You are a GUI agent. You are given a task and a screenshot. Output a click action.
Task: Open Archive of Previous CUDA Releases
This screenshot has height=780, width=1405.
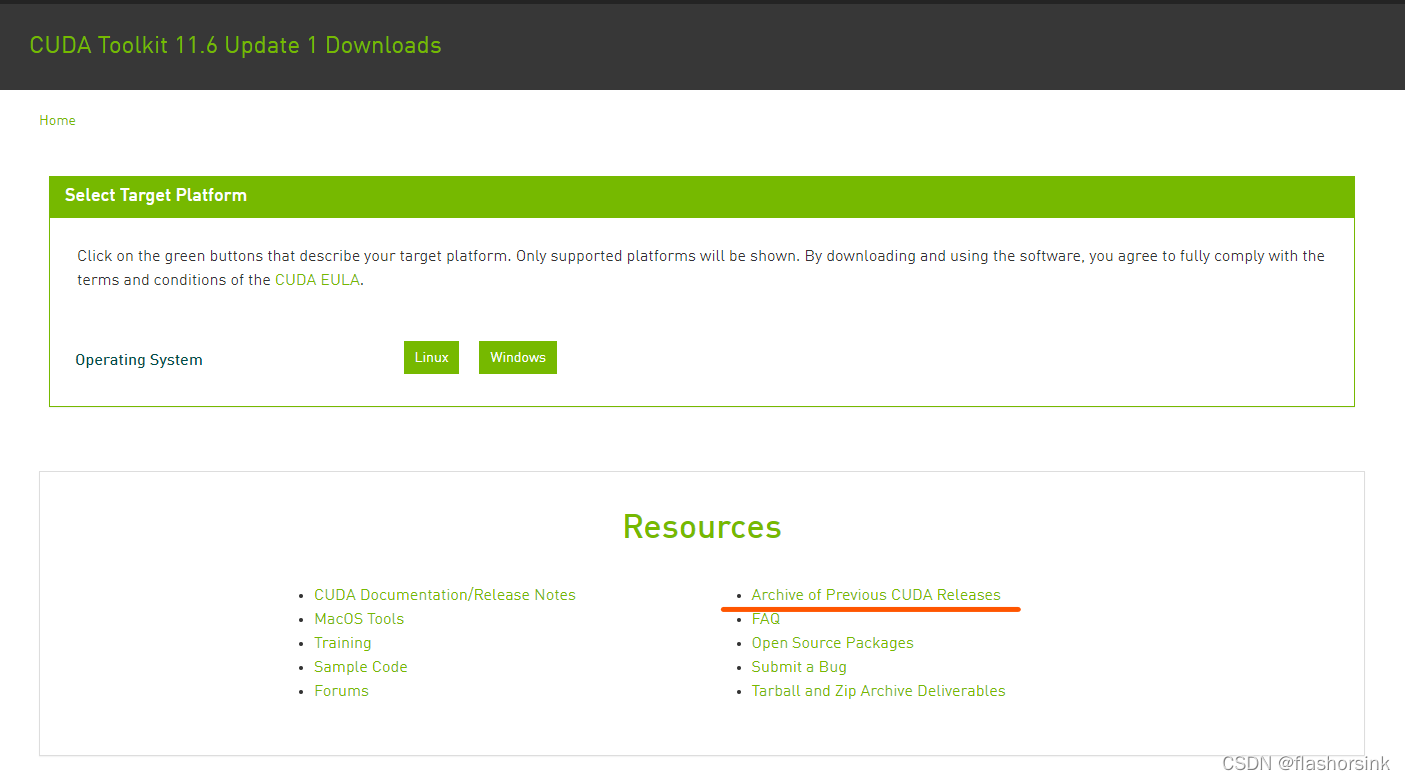point(876,594)
